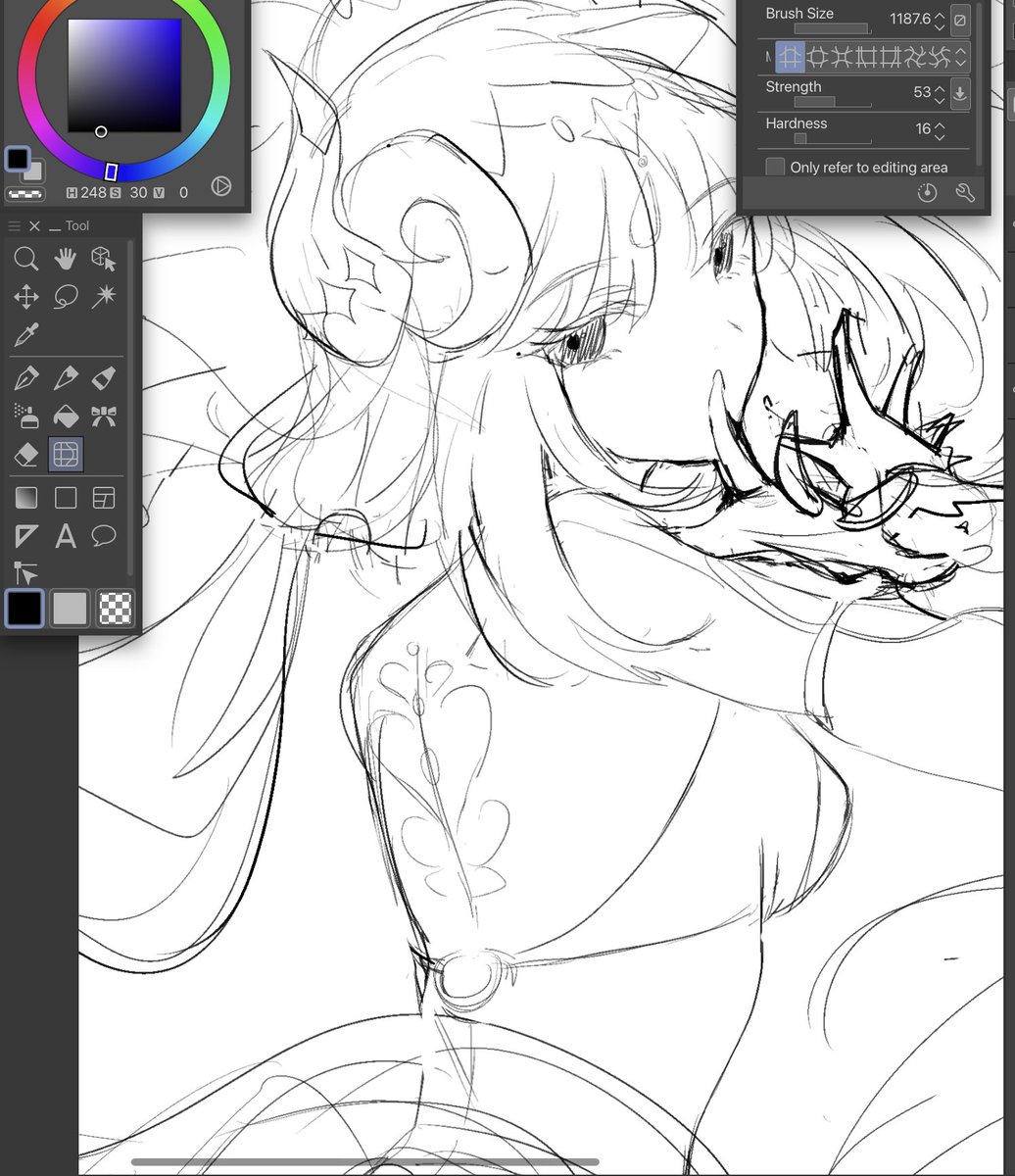Select the Ruler triangle tool
The image size is (1015, 1176).
click(26, 536)
